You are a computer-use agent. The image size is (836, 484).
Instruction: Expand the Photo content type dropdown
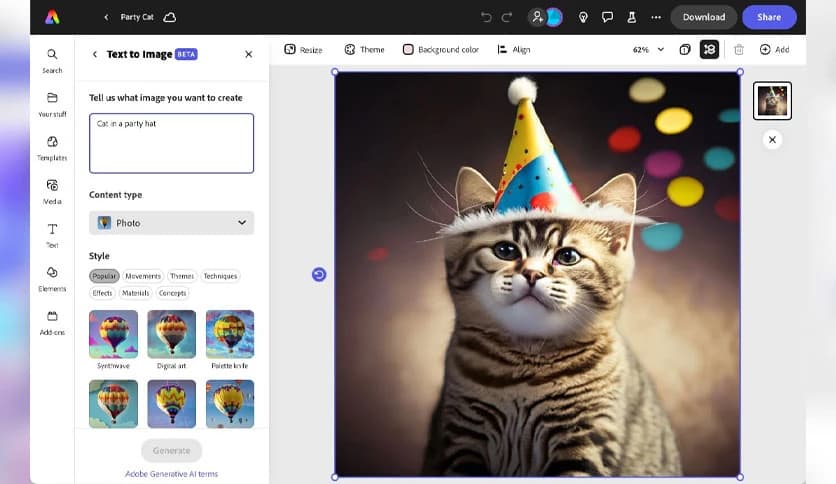(x=171, y=223)
